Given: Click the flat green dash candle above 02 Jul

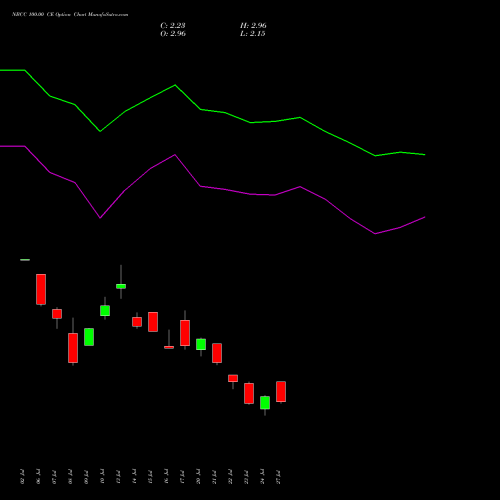Looking at the screenshot, I should [25, 260].
